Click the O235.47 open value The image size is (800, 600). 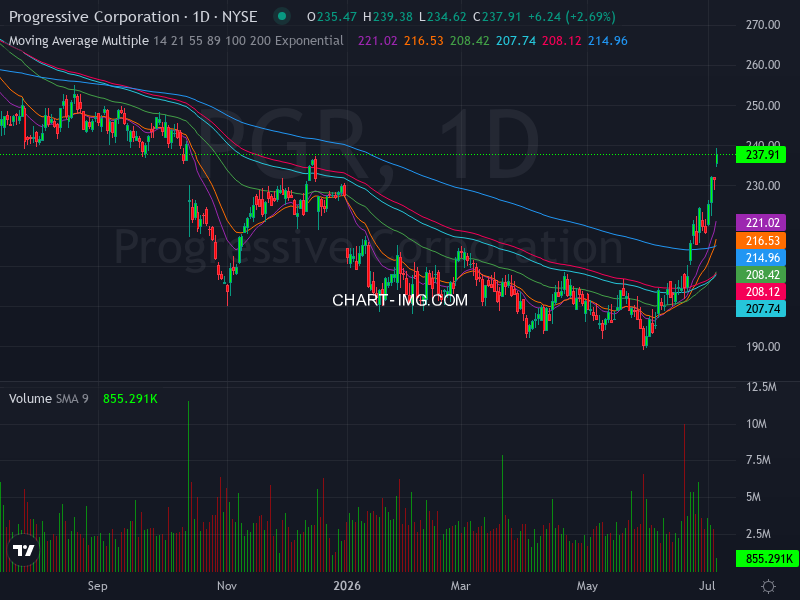[x=332, y=17]
